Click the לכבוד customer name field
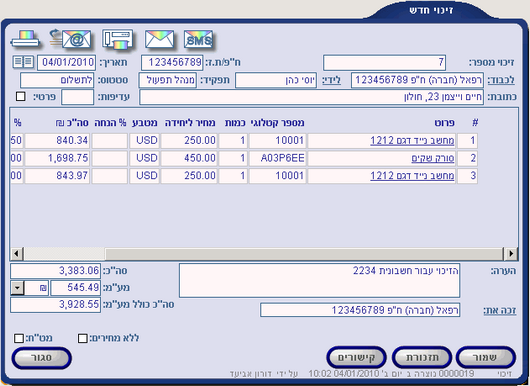The image size is (530, 386). pyautogui.click(x=417, y=80)
